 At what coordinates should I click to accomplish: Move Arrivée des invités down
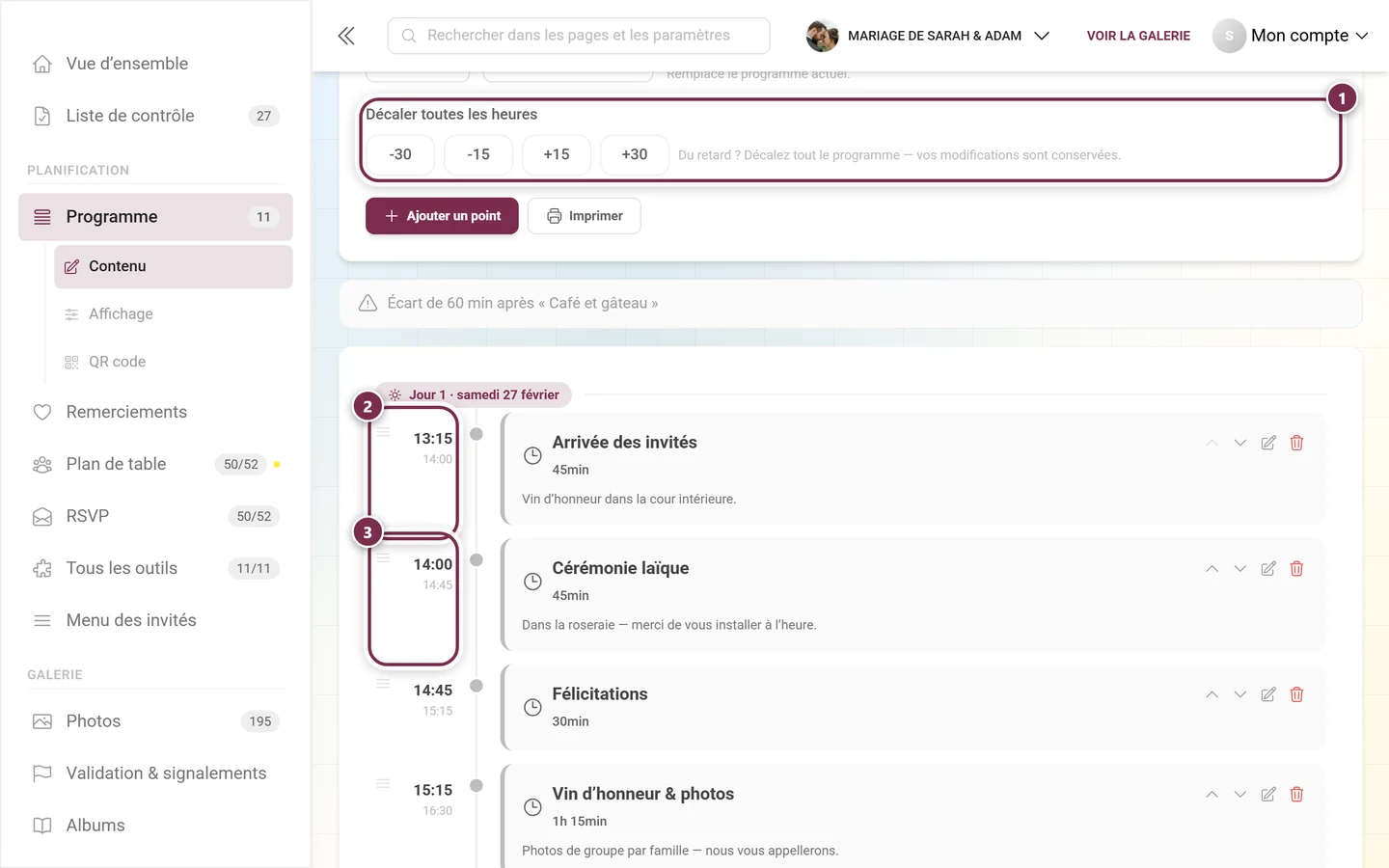click(1240, 443)
